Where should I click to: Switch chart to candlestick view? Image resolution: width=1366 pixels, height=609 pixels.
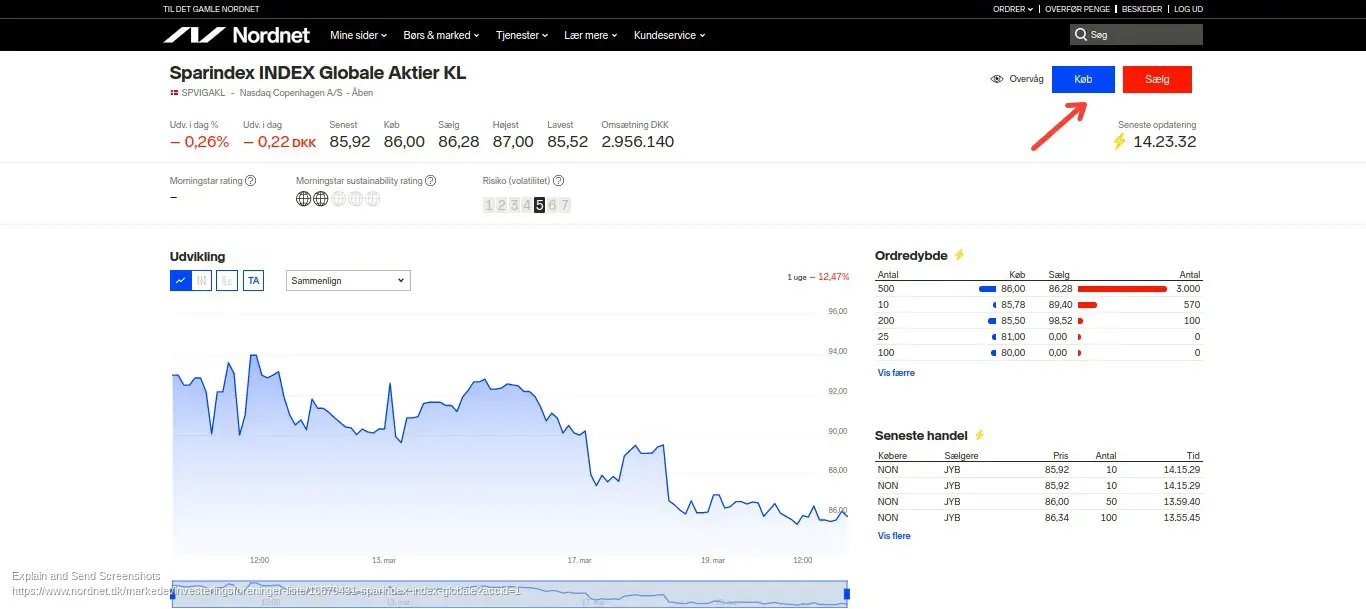pos(203,281)
